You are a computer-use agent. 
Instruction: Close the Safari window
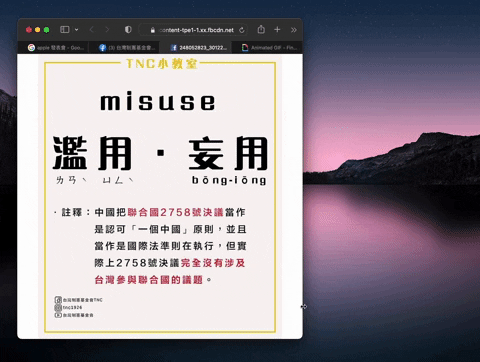point(29,30)
